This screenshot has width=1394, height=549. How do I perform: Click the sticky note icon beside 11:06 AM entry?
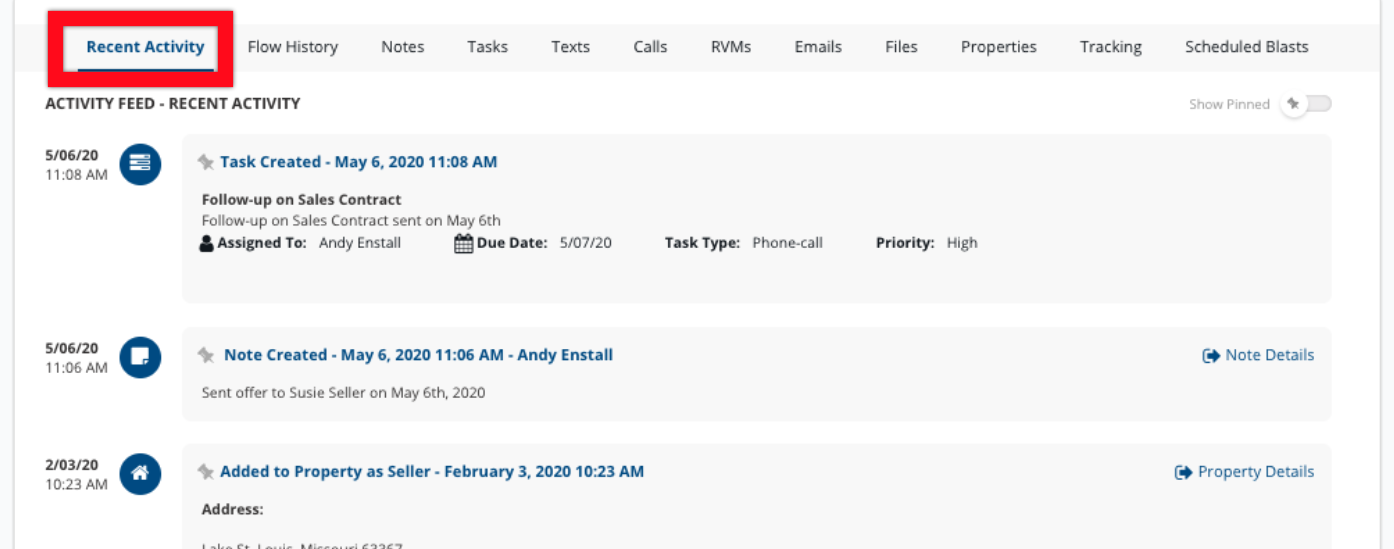tap(140, 357)
